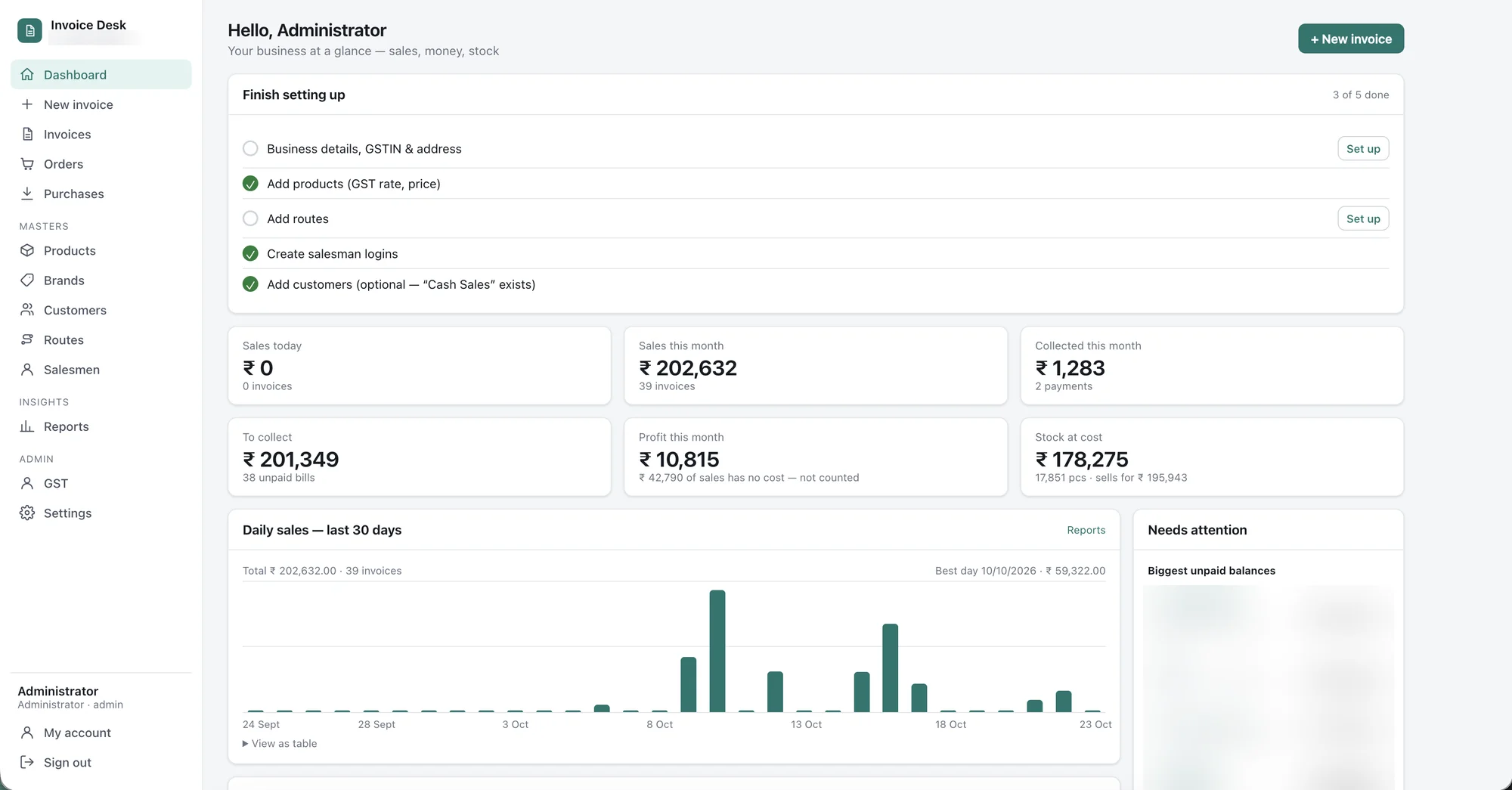Click the tallest bar in Daily sales chart
Viewport: 1512px width, 790px height.
[717, 651]
